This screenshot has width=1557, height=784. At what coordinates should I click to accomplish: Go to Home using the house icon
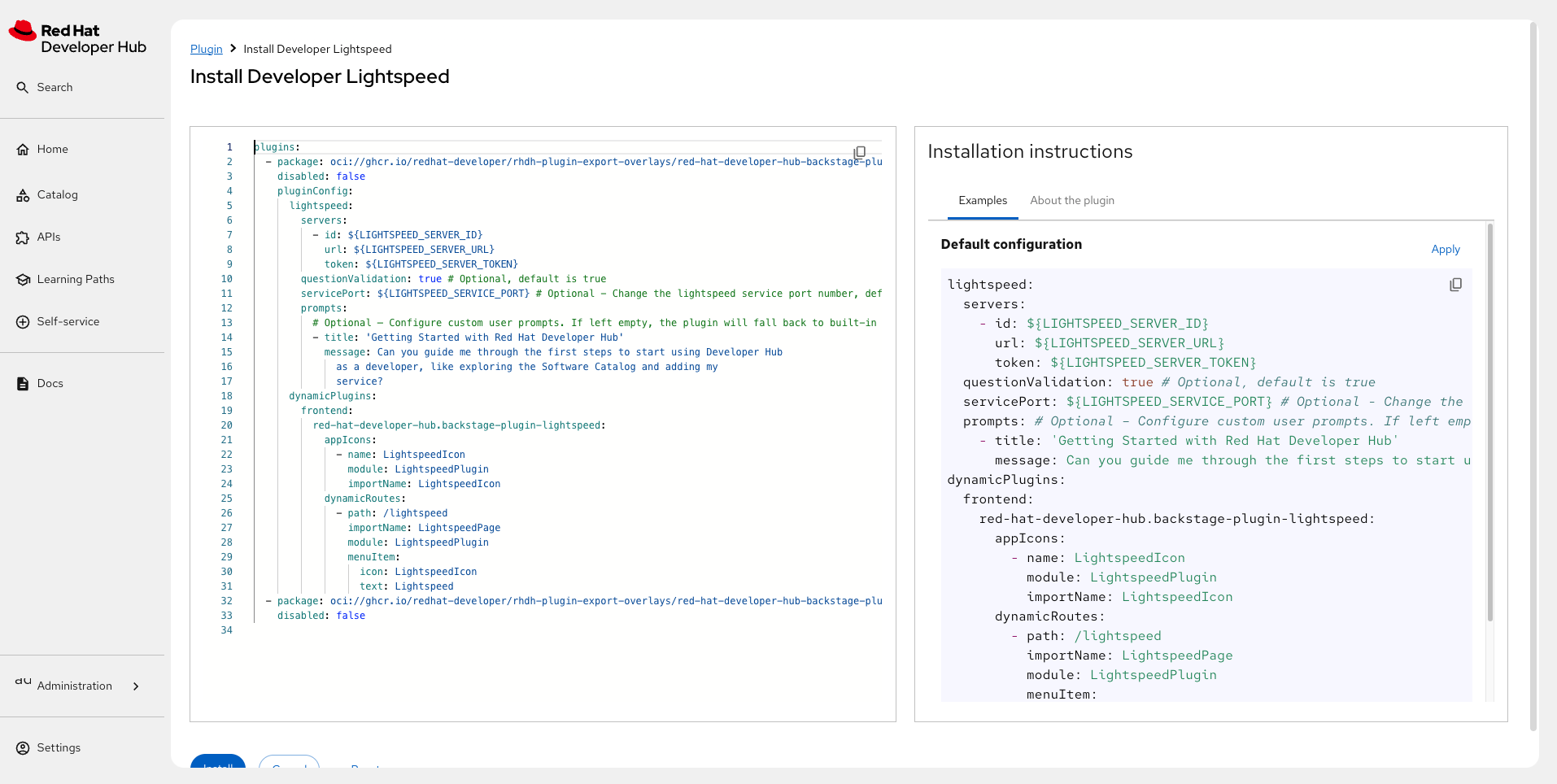[x=23, y=150]
